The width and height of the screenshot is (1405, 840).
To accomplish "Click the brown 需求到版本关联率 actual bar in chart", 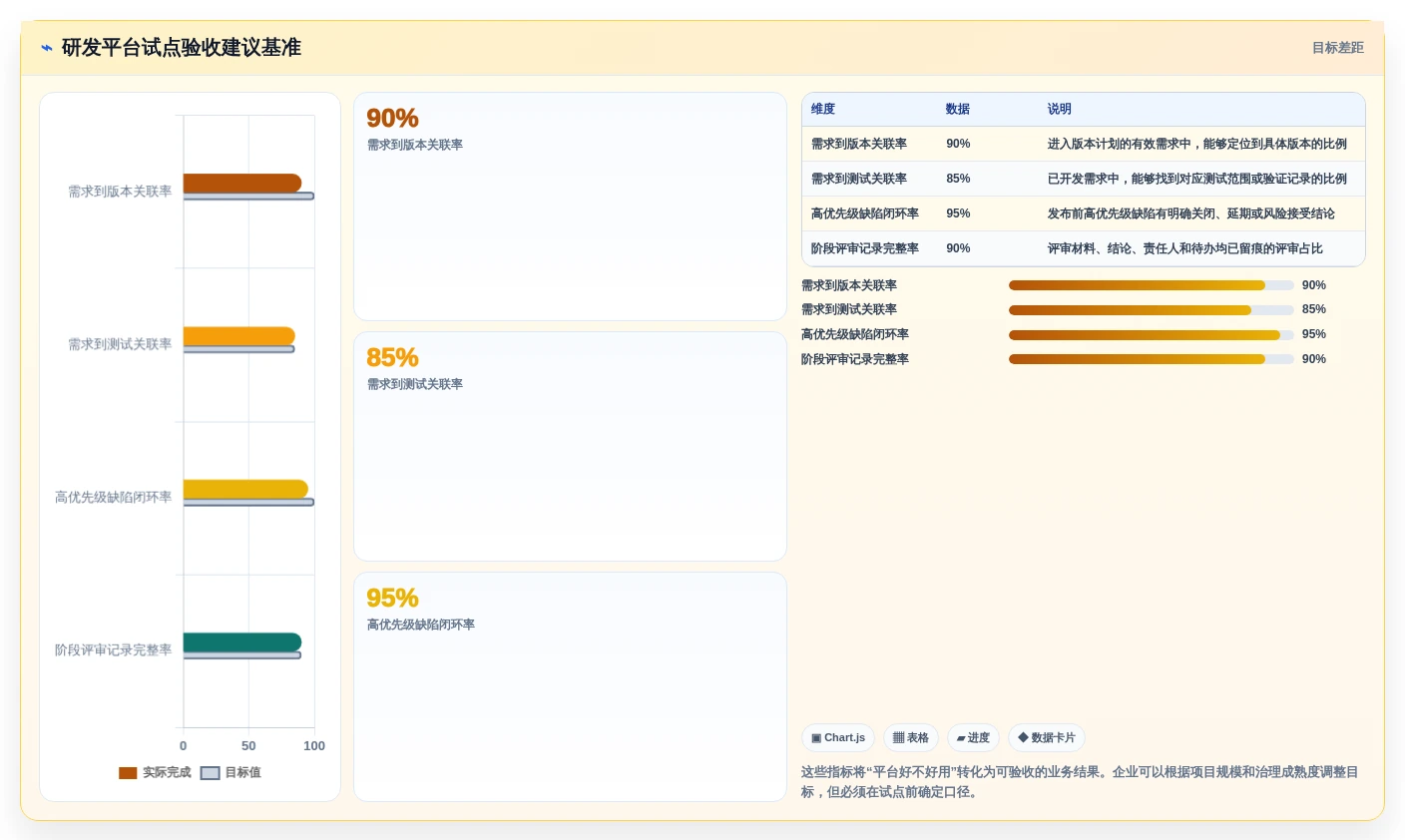I will pos(242,184).
